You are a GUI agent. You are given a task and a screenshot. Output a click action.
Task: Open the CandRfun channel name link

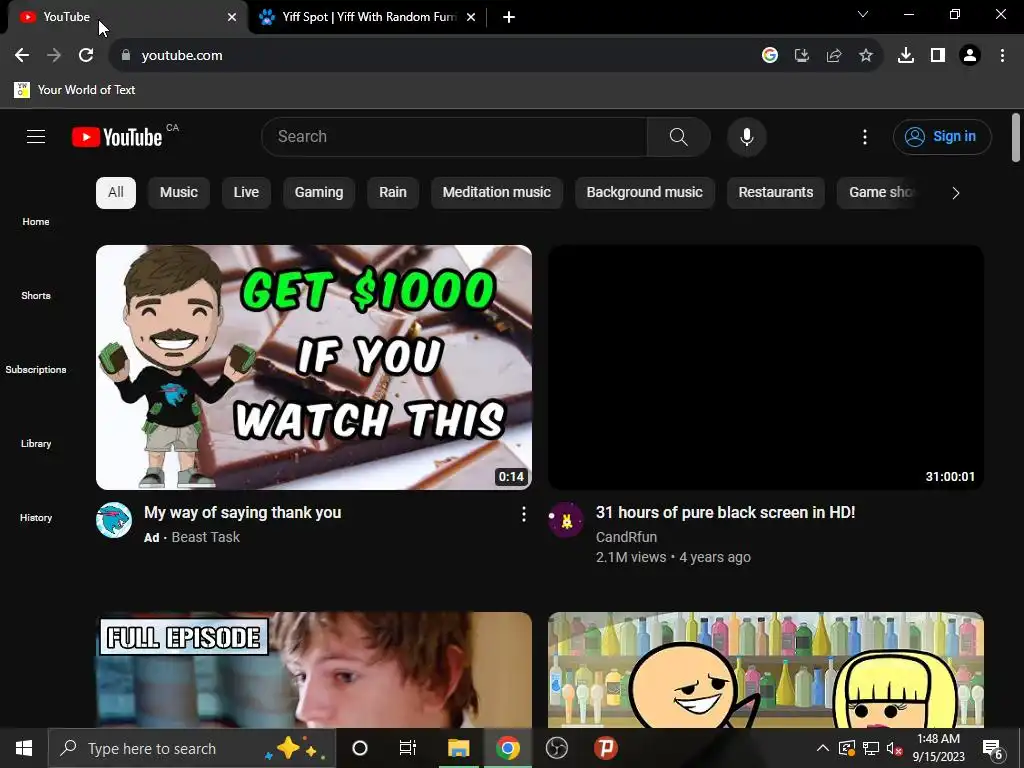[626, 537]
